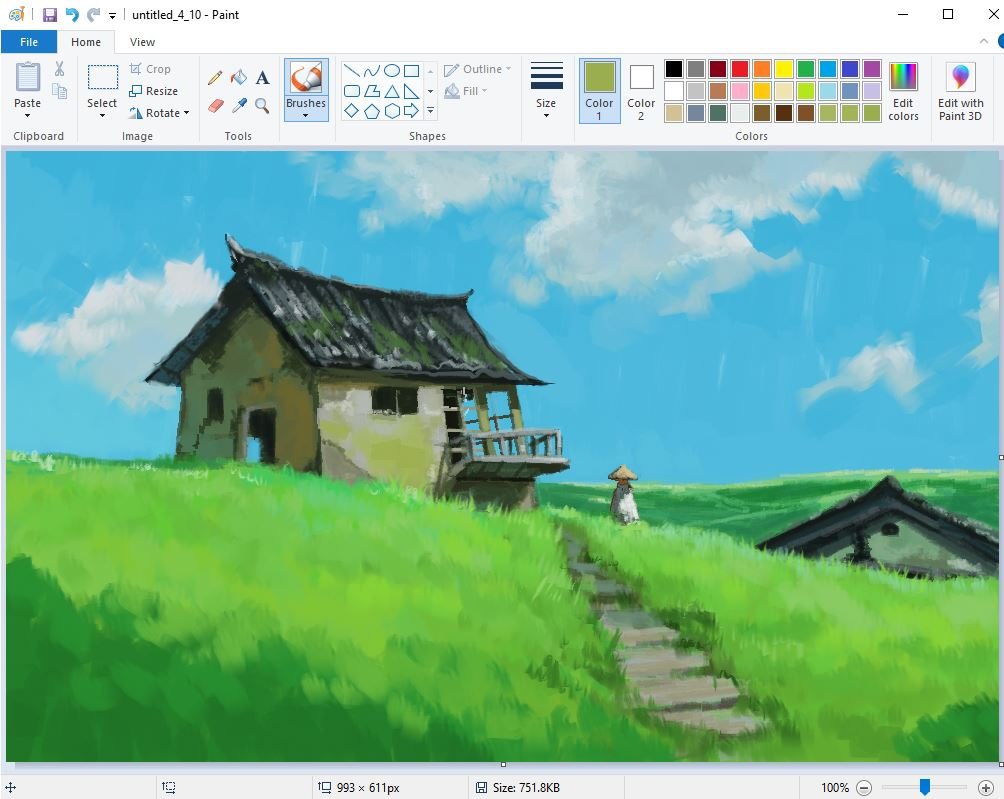Choose the Line shape
The width and height of the screenshot is (1004, 799).
tap(352, 70)
